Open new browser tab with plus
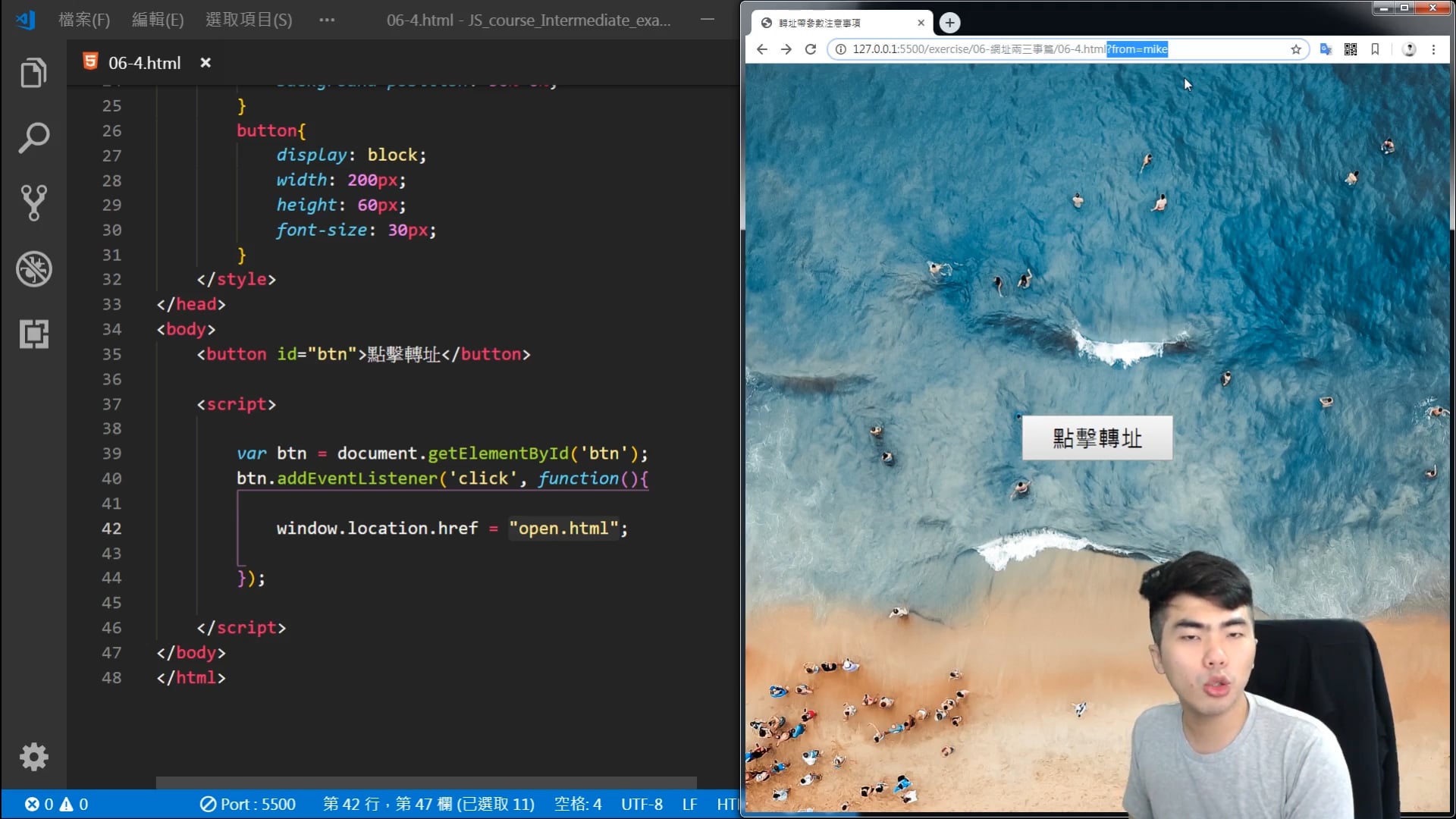The width and height of the screenshot is (1456, 819). coord(949,23)
